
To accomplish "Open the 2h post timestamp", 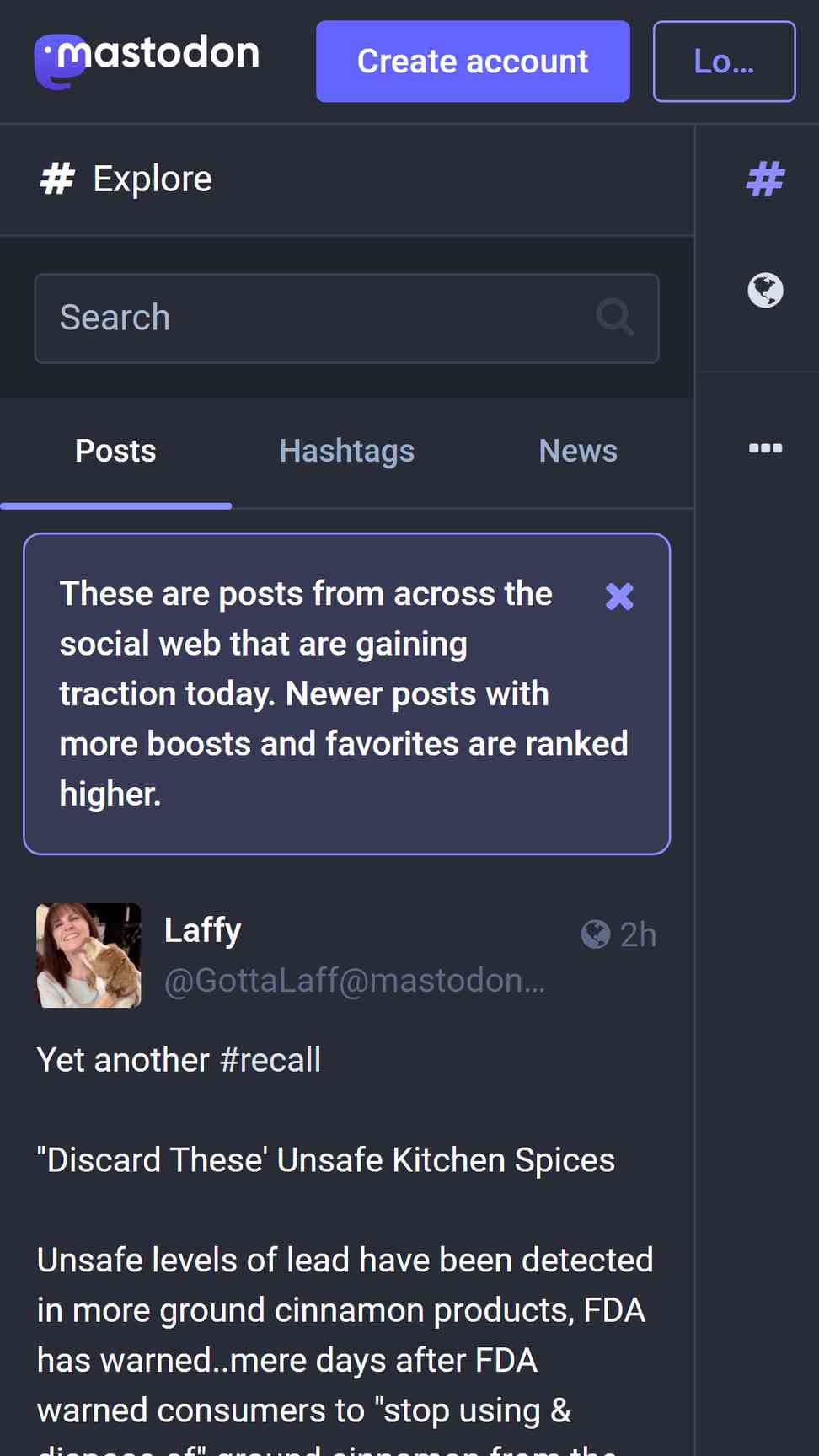I will (638, 934).
